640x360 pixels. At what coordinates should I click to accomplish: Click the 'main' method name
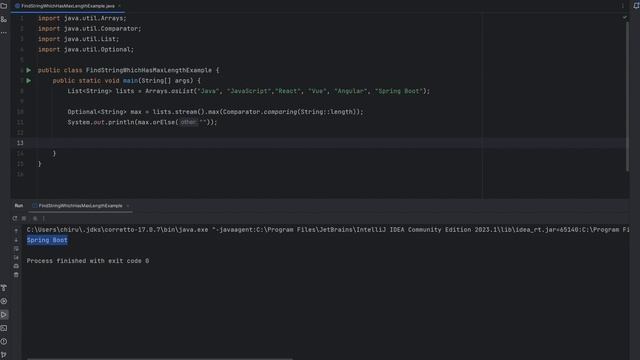(x=130, y=81)
